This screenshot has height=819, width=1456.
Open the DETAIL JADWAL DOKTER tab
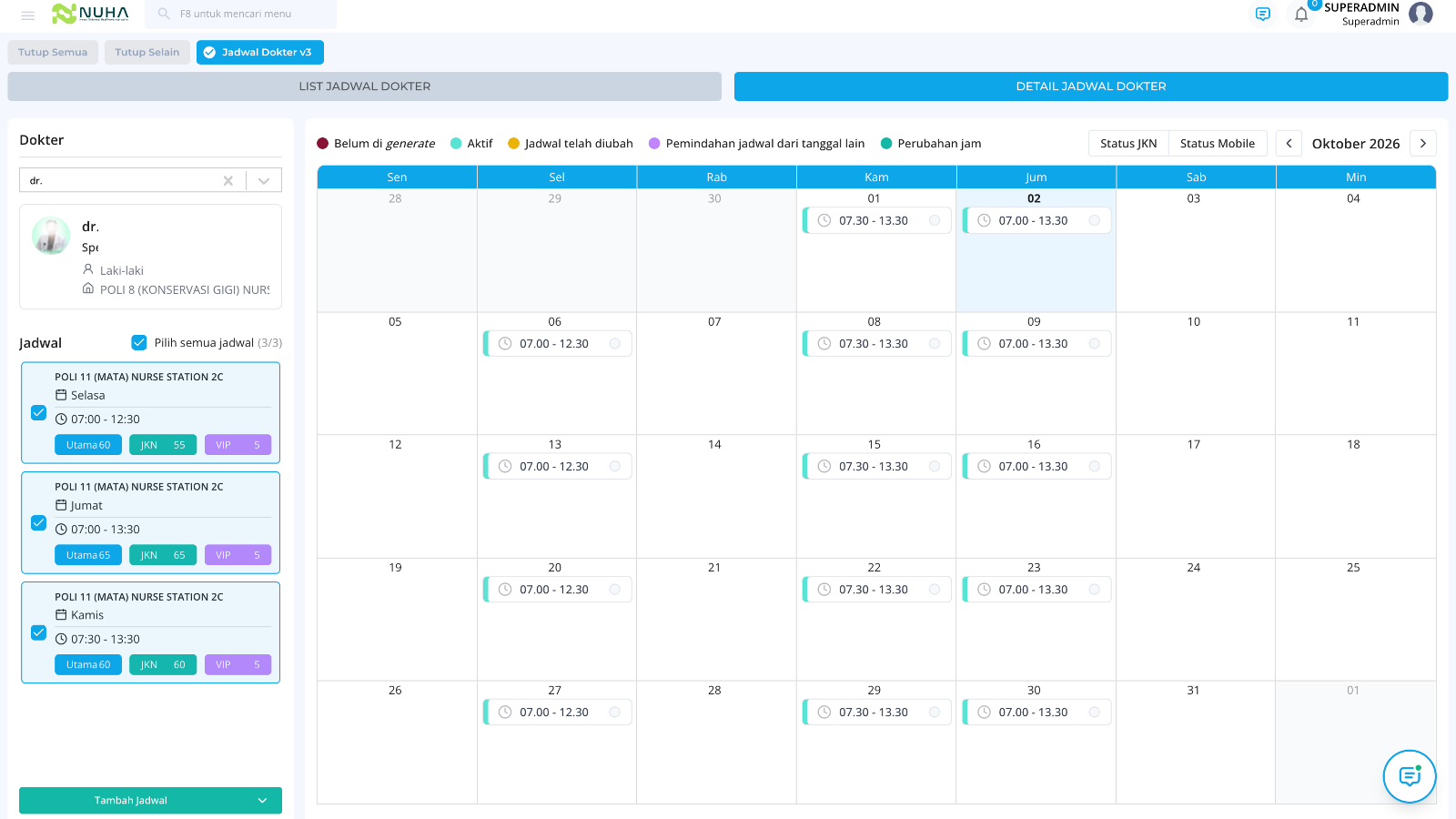point(1091,86)
